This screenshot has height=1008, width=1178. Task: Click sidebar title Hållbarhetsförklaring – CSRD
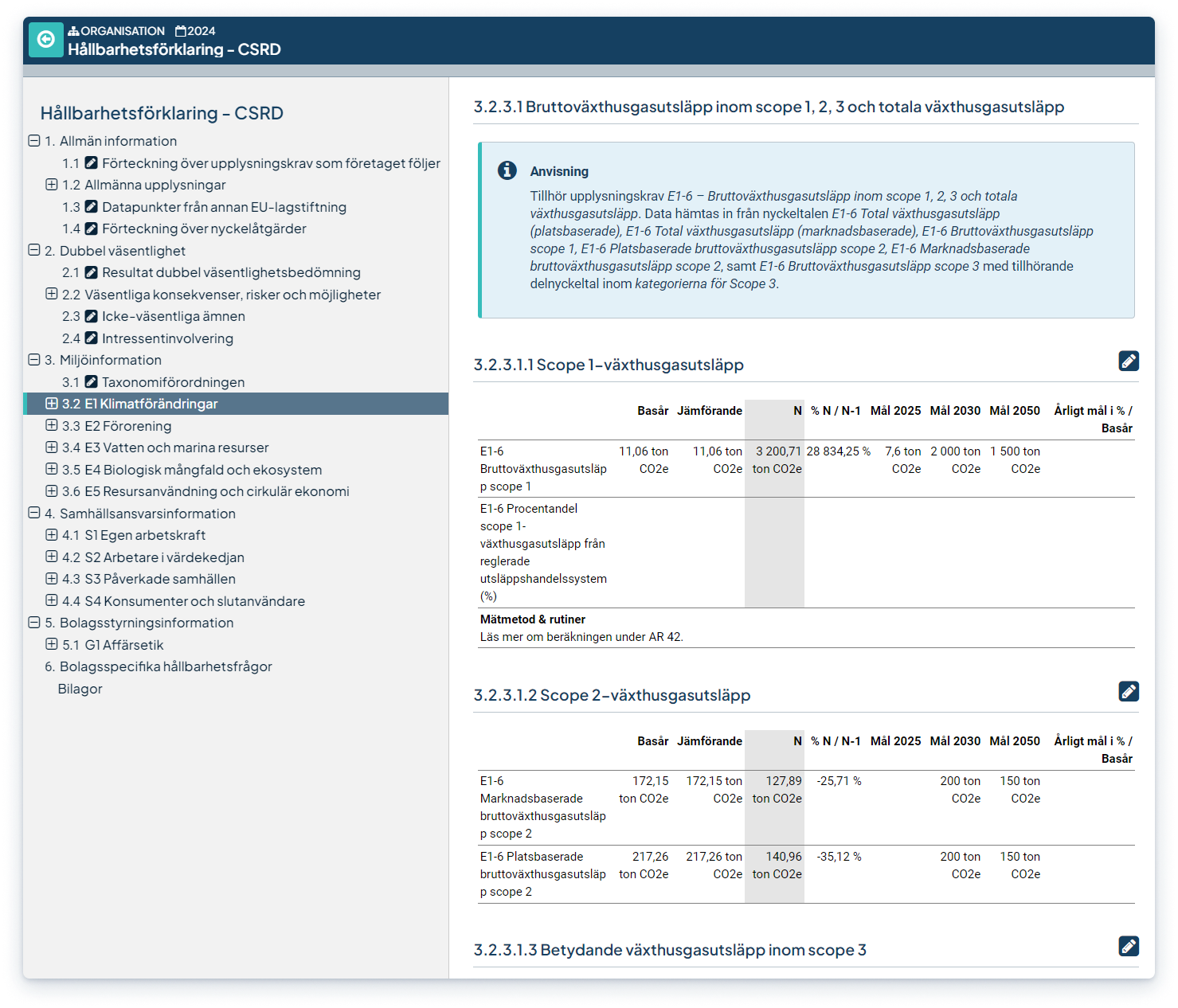[162, 113]
